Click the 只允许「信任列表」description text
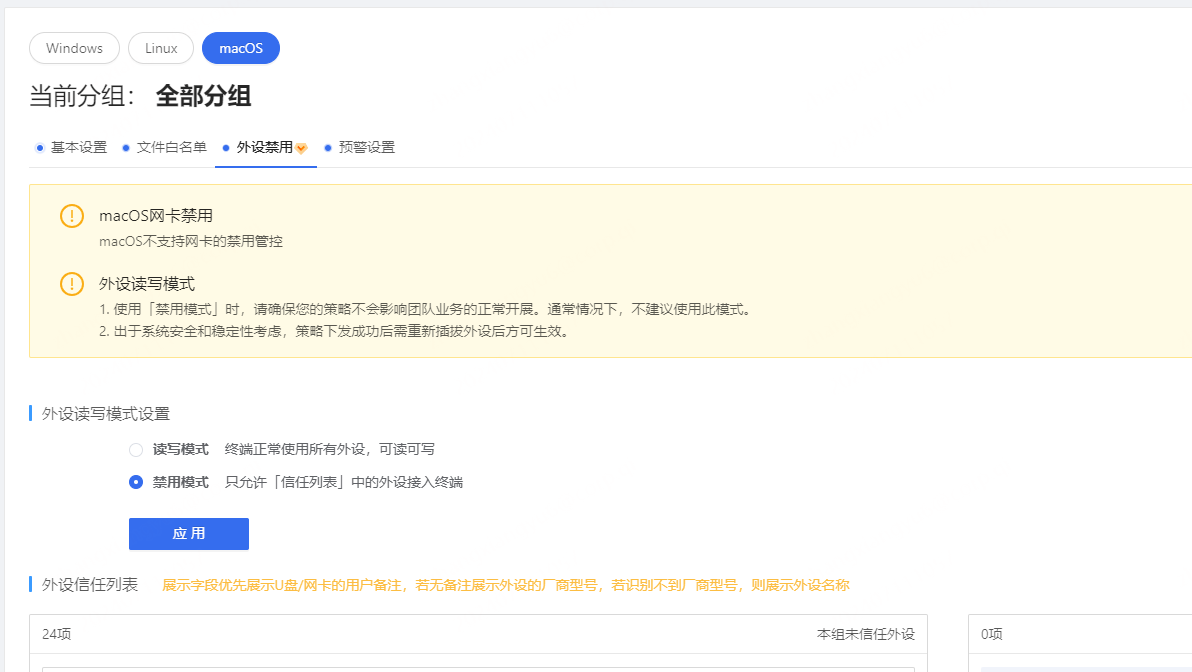Viewport: 1192px width, 672px height. click(344, 482)
